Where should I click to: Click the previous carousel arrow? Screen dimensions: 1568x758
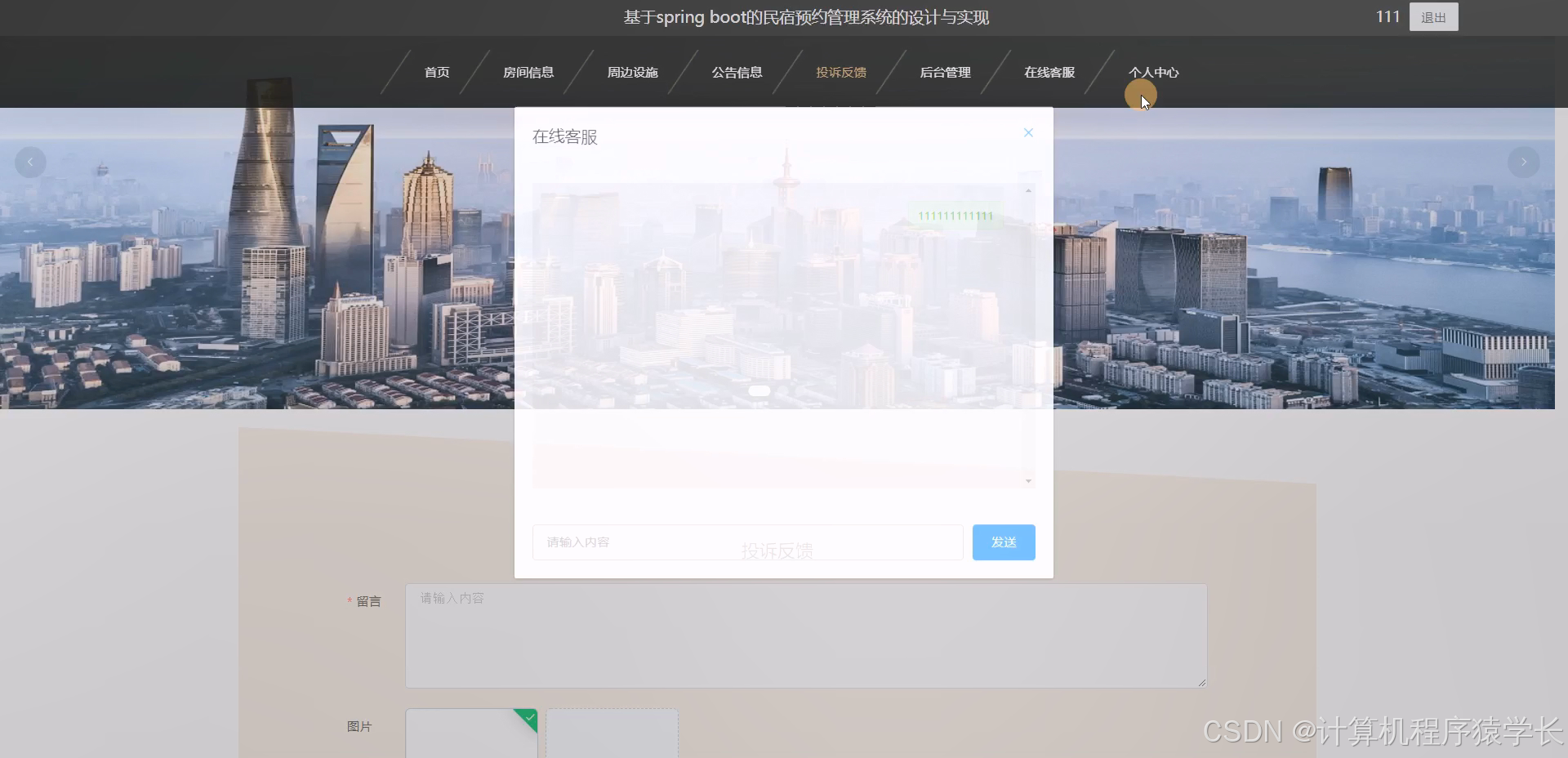(x=29, y=162)
